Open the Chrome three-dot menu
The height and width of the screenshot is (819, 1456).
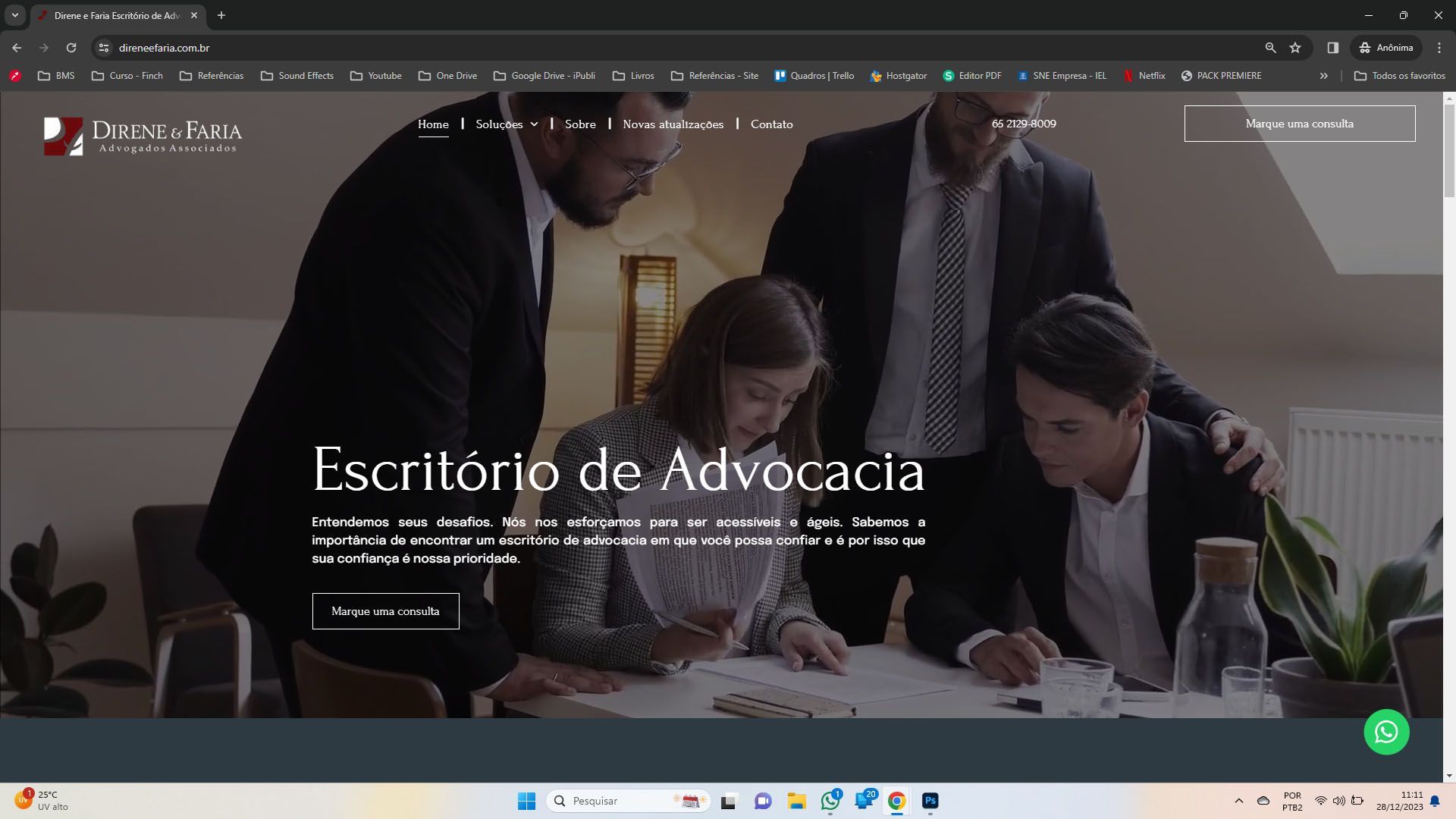[1439, 48]
